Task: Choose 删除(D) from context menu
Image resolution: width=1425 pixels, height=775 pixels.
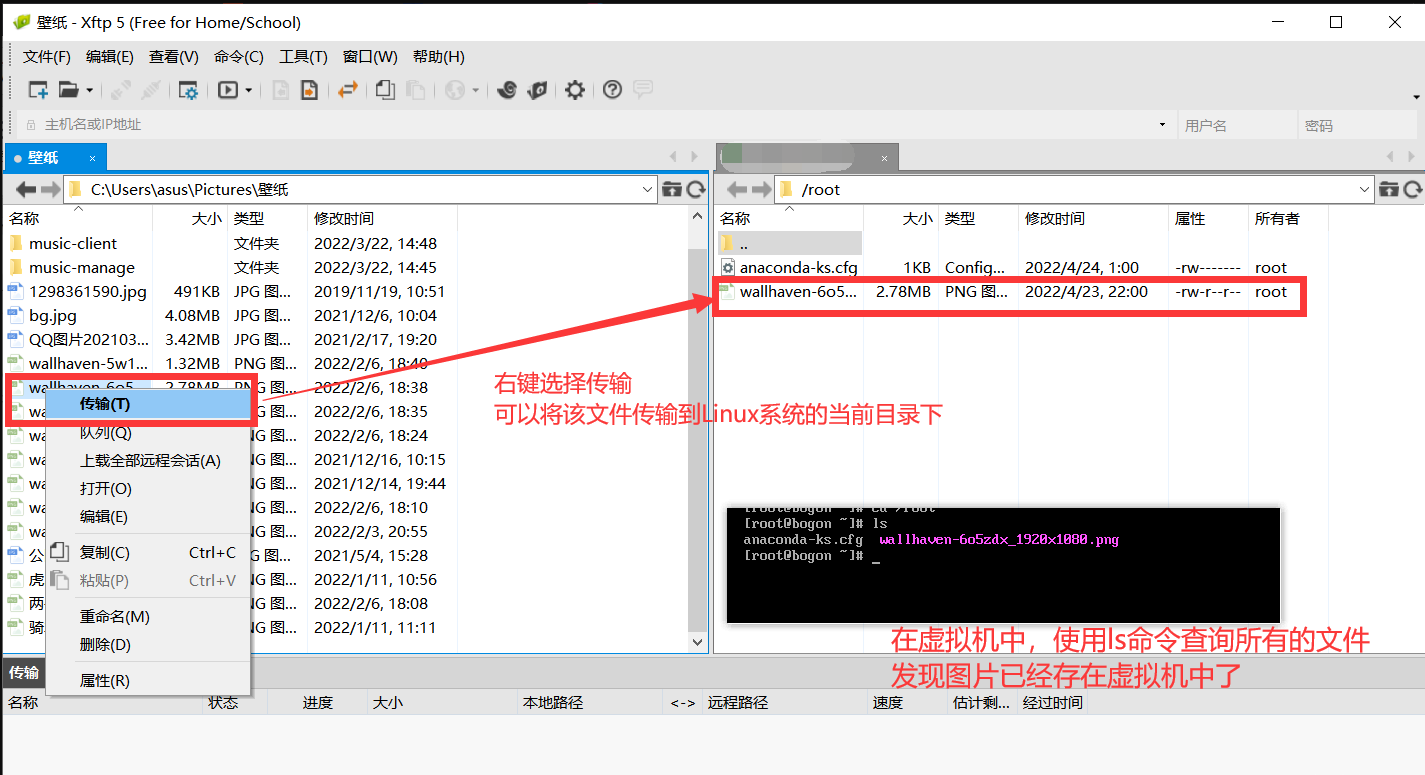Action: click(x=148, y=645)
